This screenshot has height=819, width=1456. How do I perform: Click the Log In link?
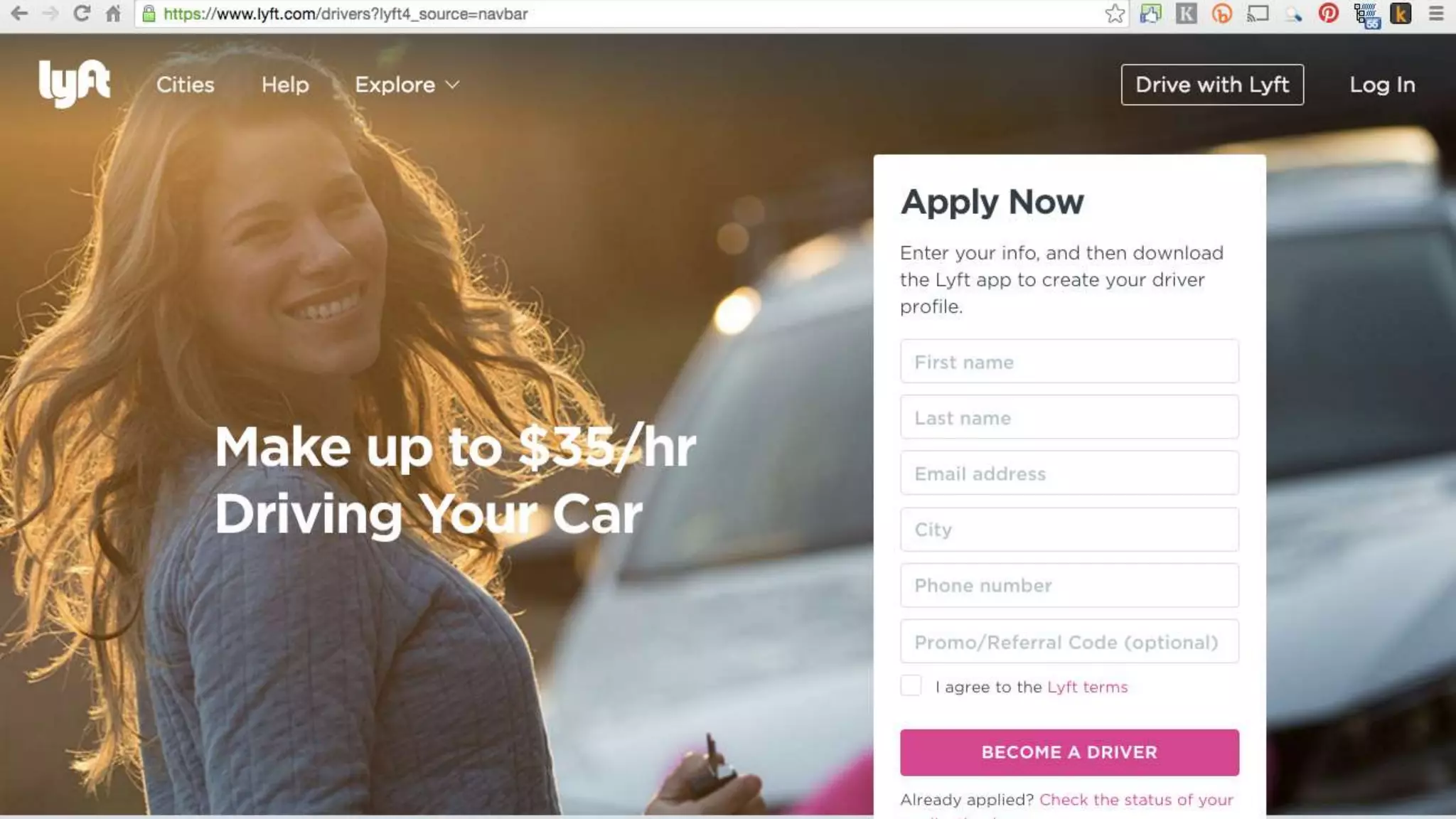coord(1382,85)
